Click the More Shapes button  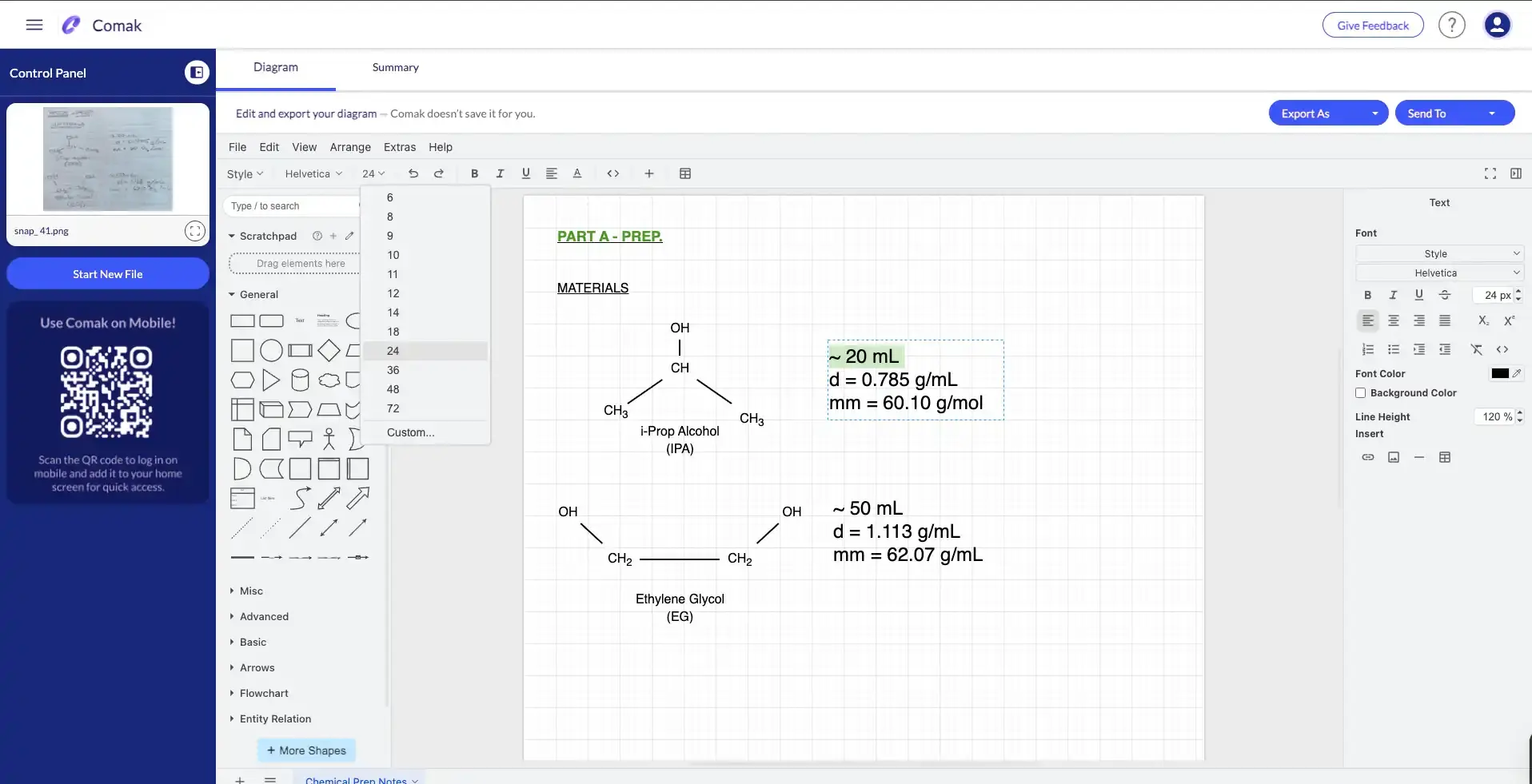306,750
